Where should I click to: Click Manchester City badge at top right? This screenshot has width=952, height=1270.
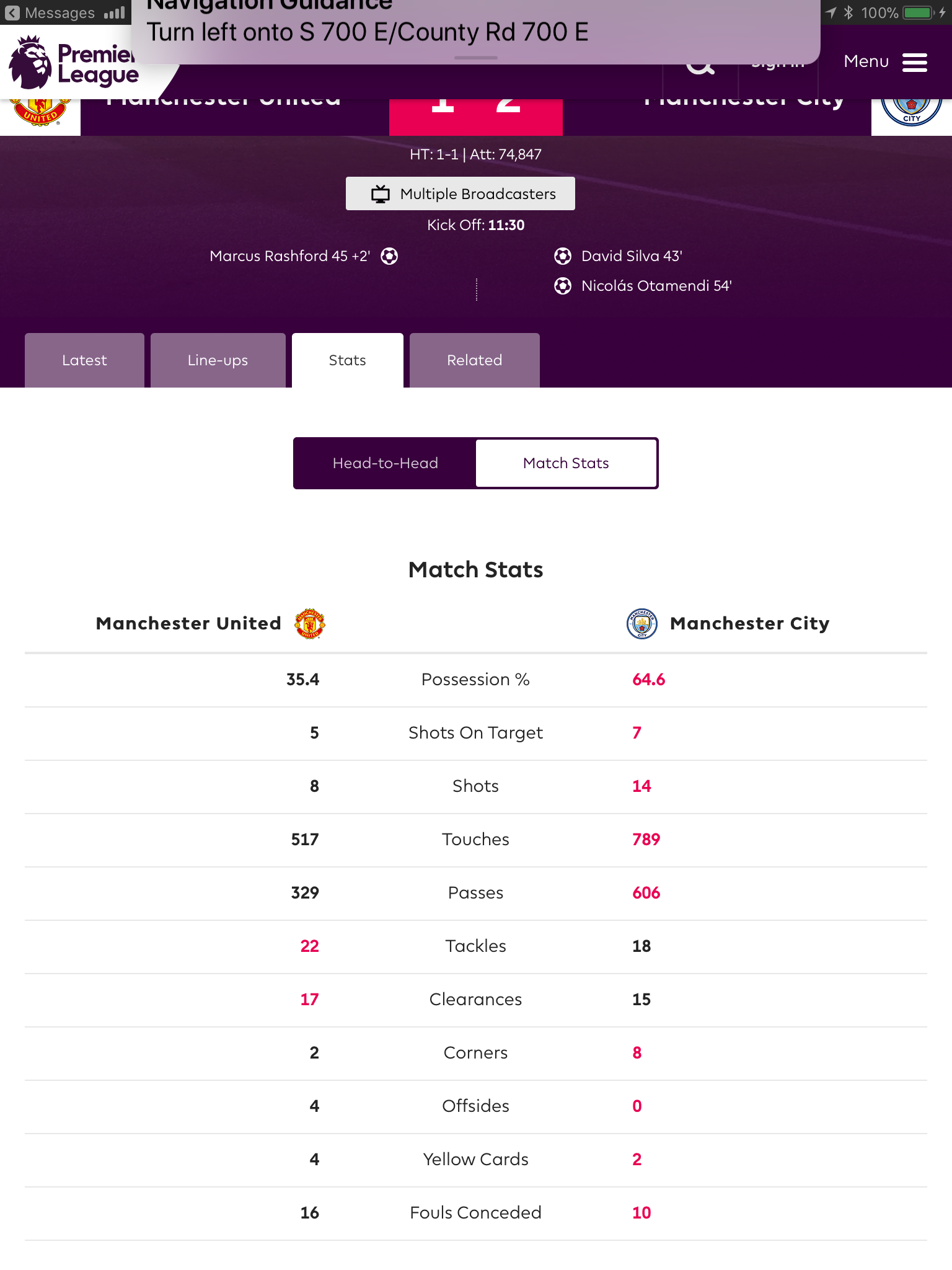click(x=911, y=113)
